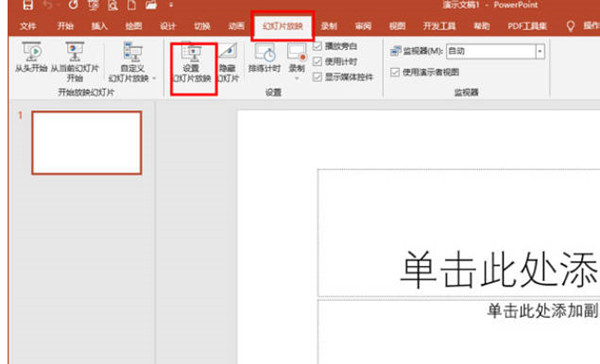This screenshot has width=600, height=364.
Task: Switch to the 动画 ribbon tab
Action: pos(236,26)
